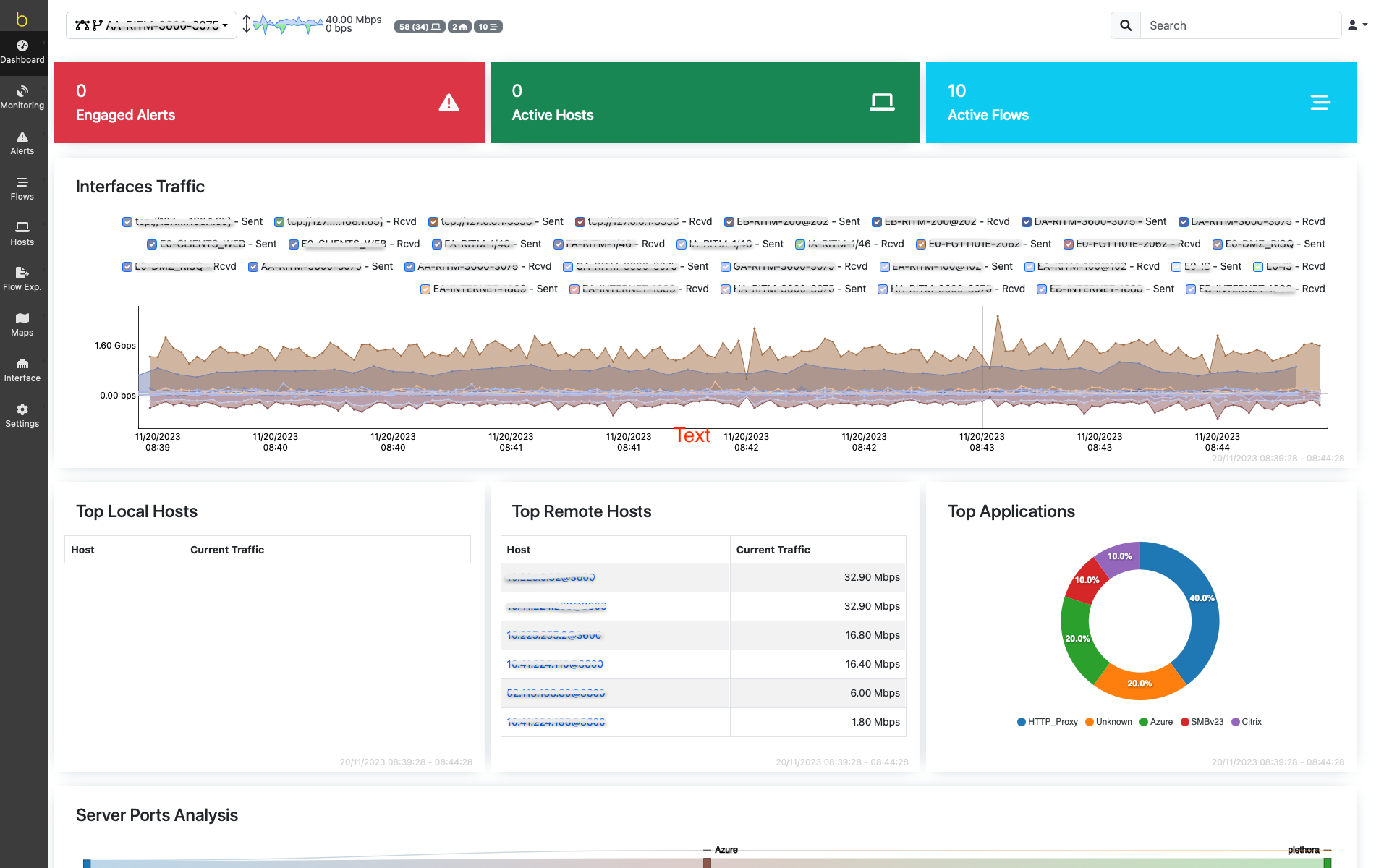
Task: Open Hosts from the sidebar
Action: pyautogui.click(x=22, y=234)
